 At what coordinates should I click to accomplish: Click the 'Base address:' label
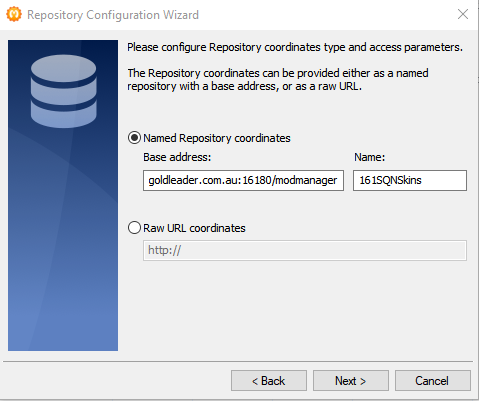[x=177, y=157]
